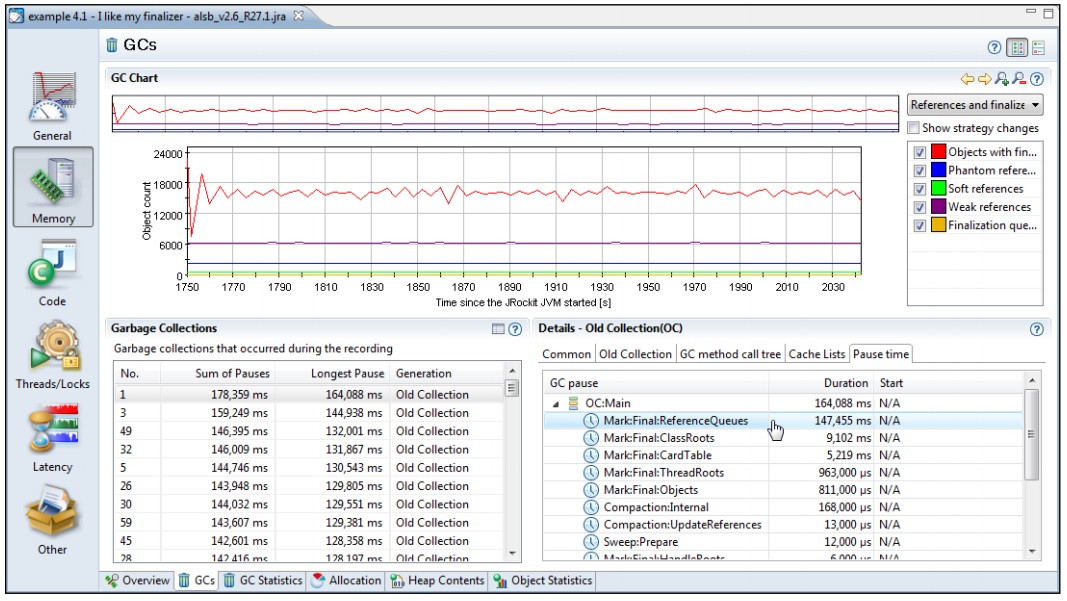Uncheck the Soft references series
The width and height of the screenshot is (1067, 601).
[919, 189]
